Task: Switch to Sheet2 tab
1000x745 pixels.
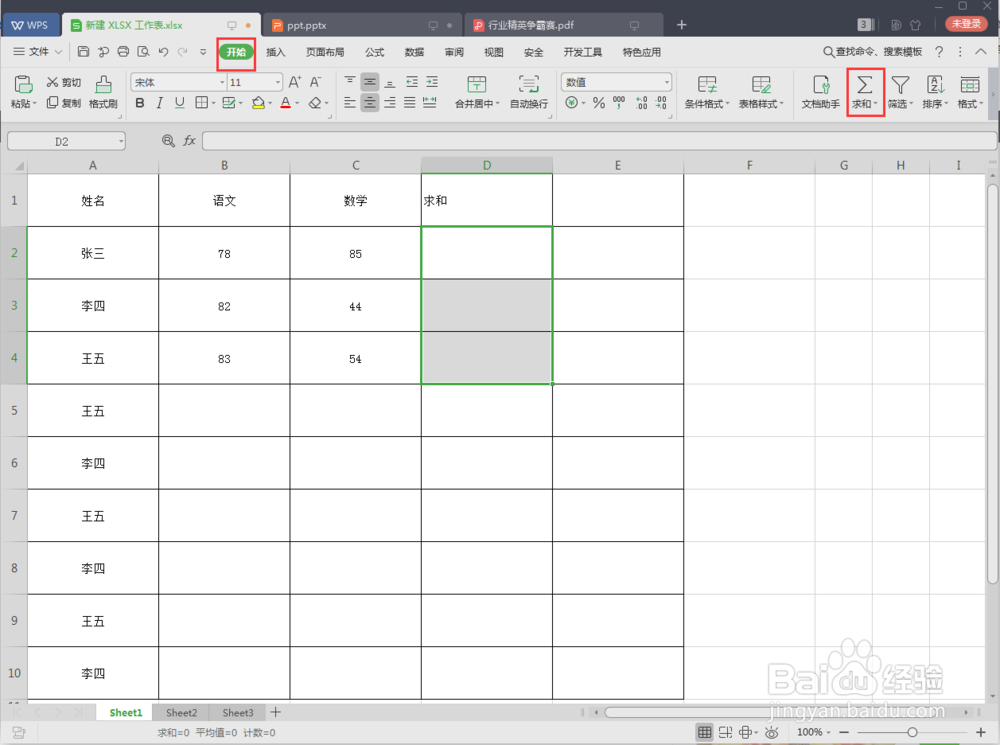Action: click(181, 712)
